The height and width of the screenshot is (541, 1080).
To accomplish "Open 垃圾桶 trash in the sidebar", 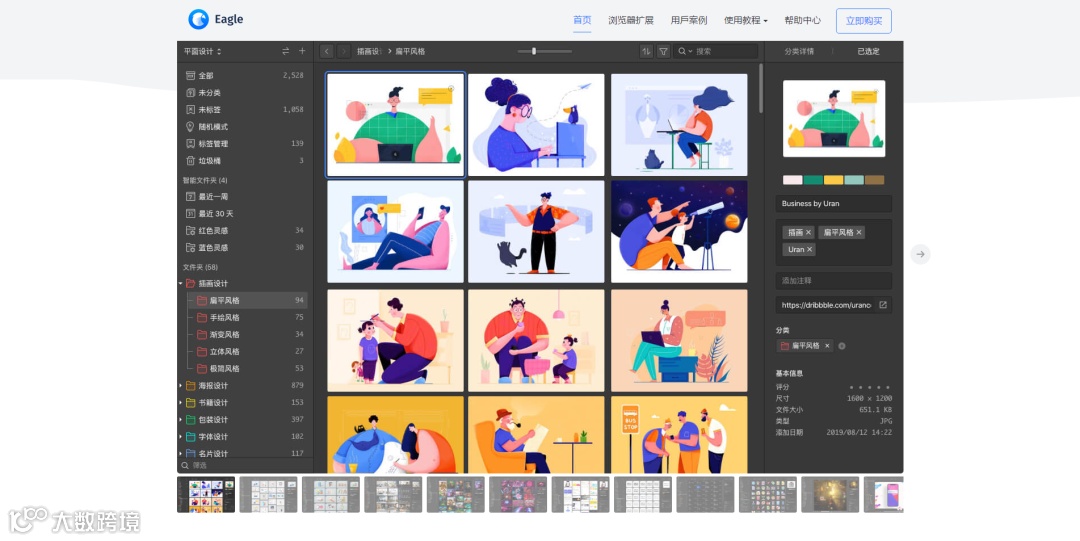I will [x=245, y=161].
